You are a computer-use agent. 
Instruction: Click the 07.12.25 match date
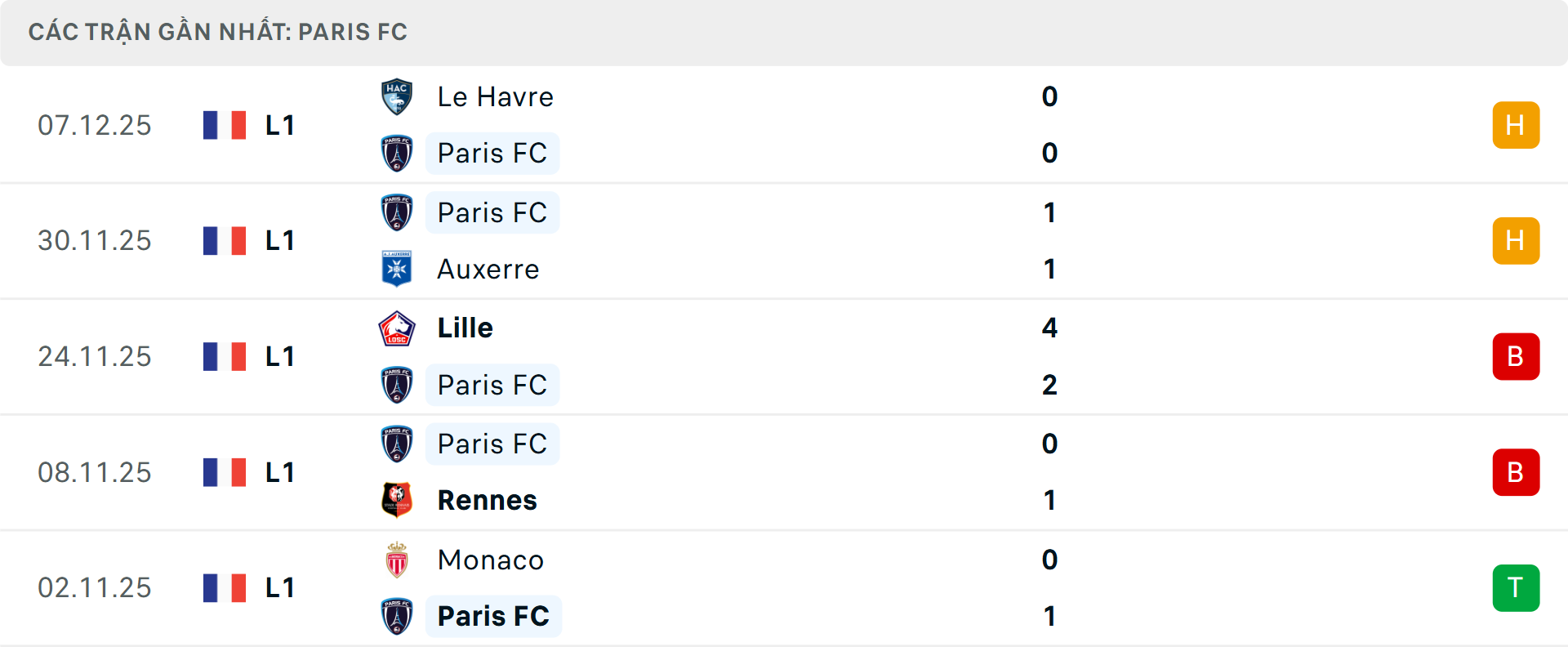pyautogui.click(x=95, y=125)
